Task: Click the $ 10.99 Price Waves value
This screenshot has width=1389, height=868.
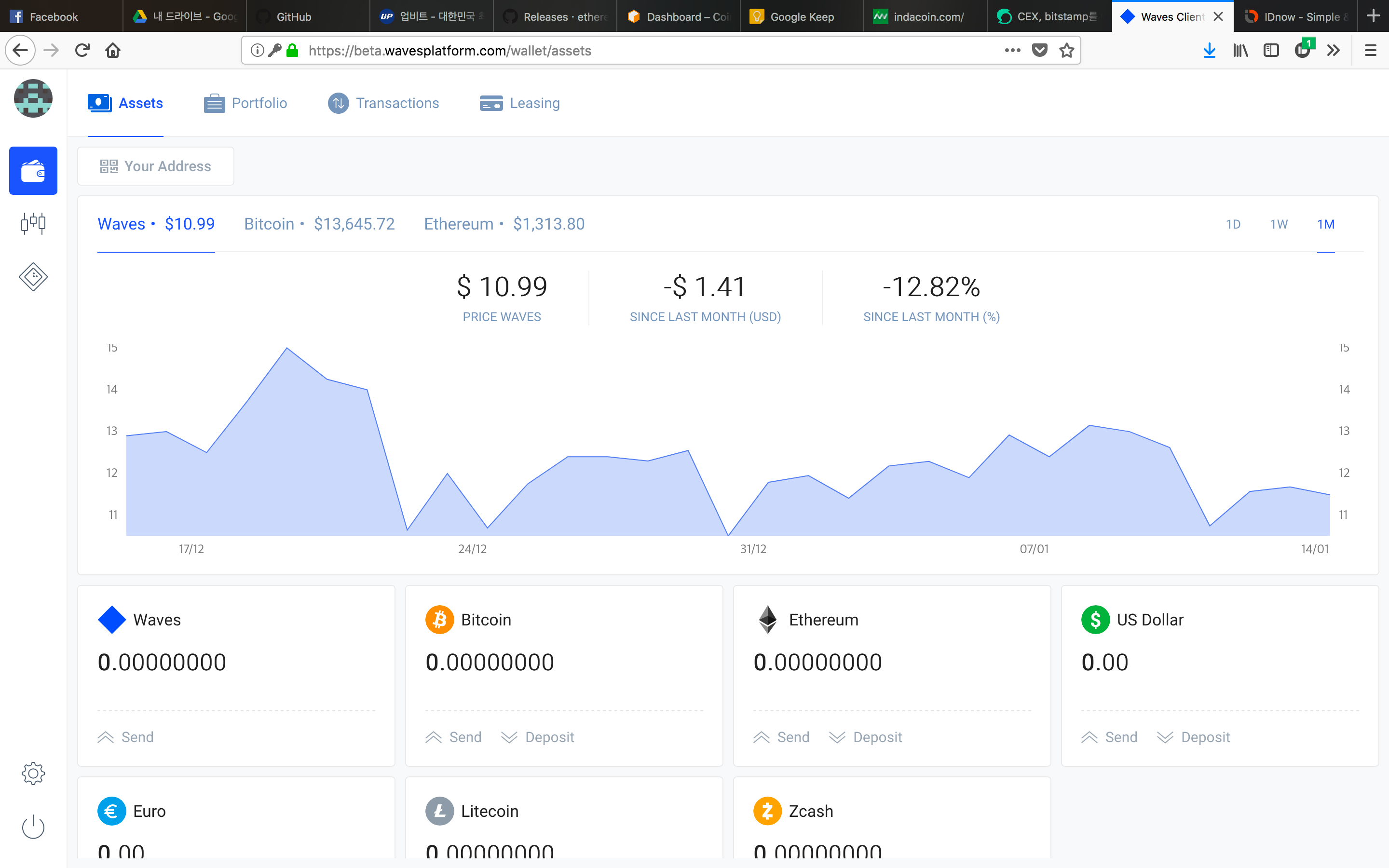Action: pyautogui.click(x=502, y=286)
